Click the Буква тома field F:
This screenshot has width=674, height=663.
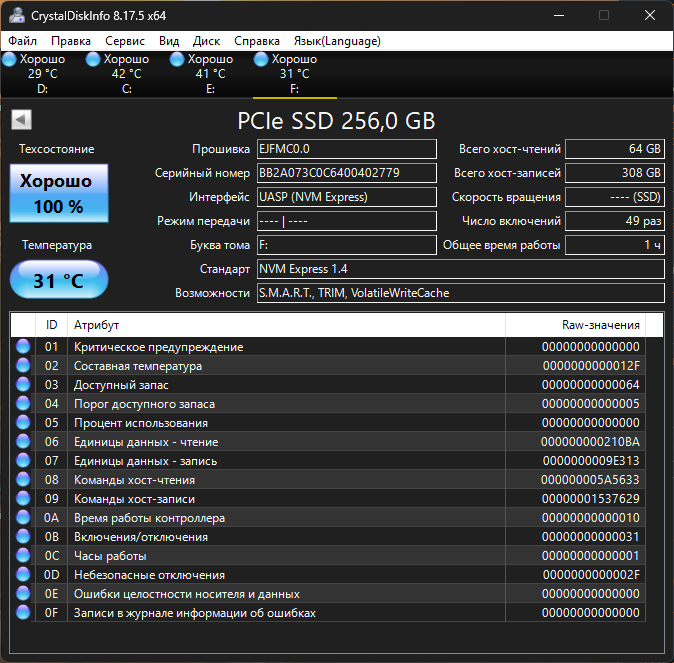346,245
